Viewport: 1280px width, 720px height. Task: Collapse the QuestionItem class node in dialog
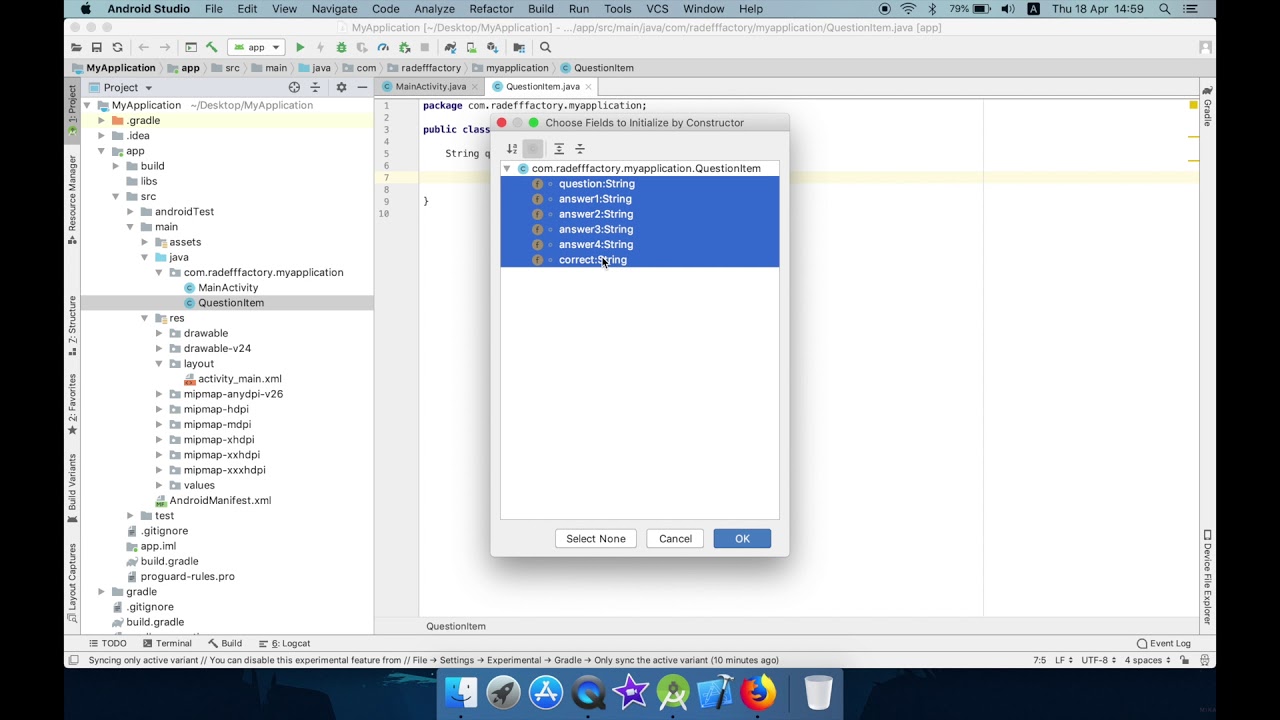tap(507, 169)
